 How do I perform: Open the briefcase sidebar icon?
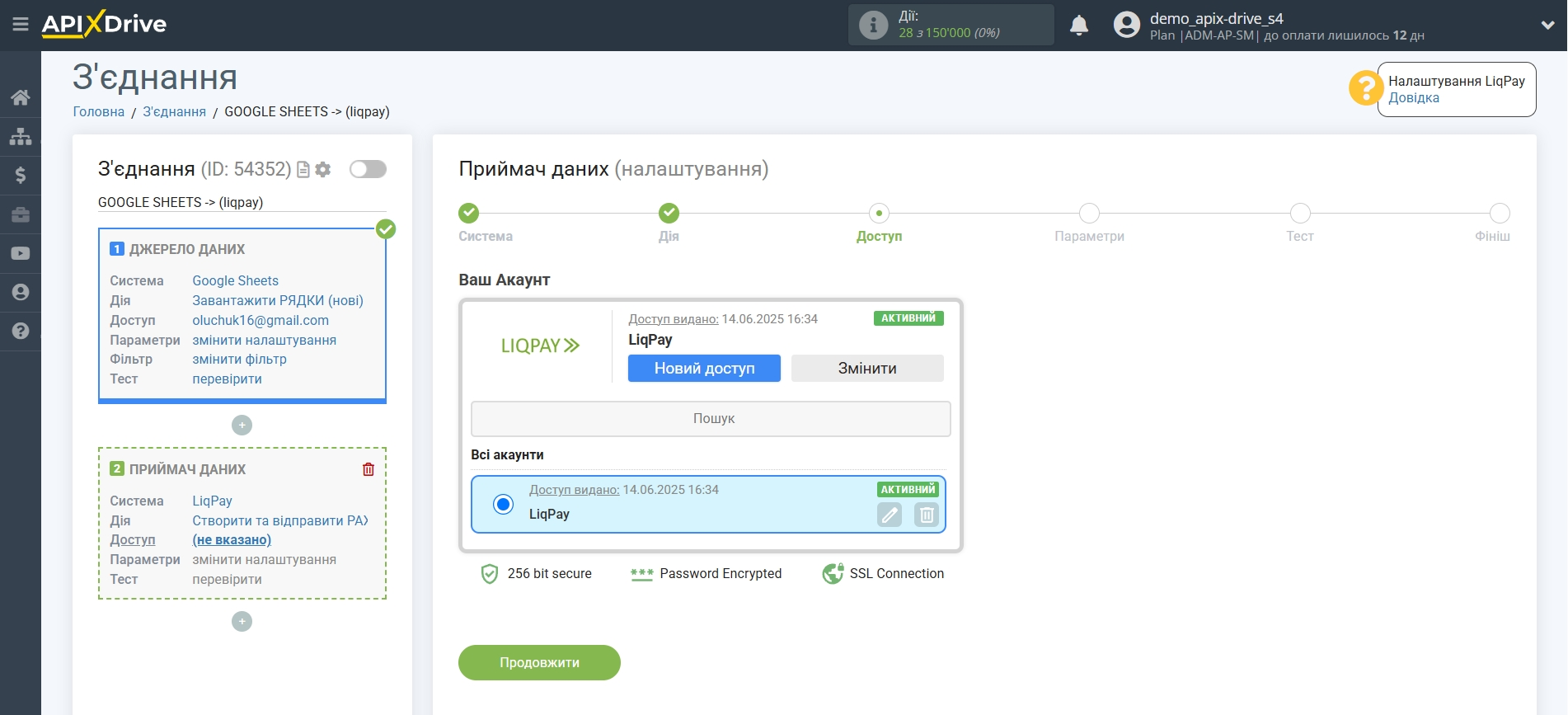coord(21,214)
